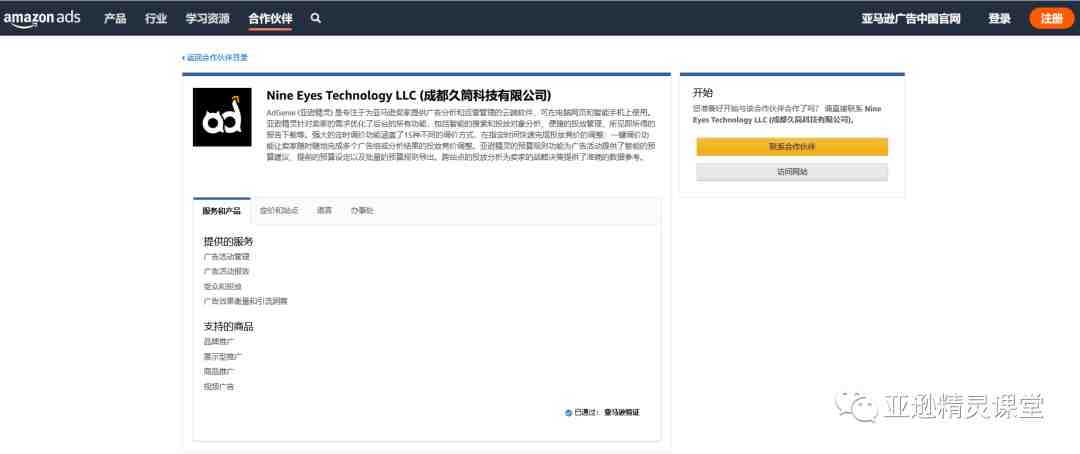Open the search magnifier icon

315,18
